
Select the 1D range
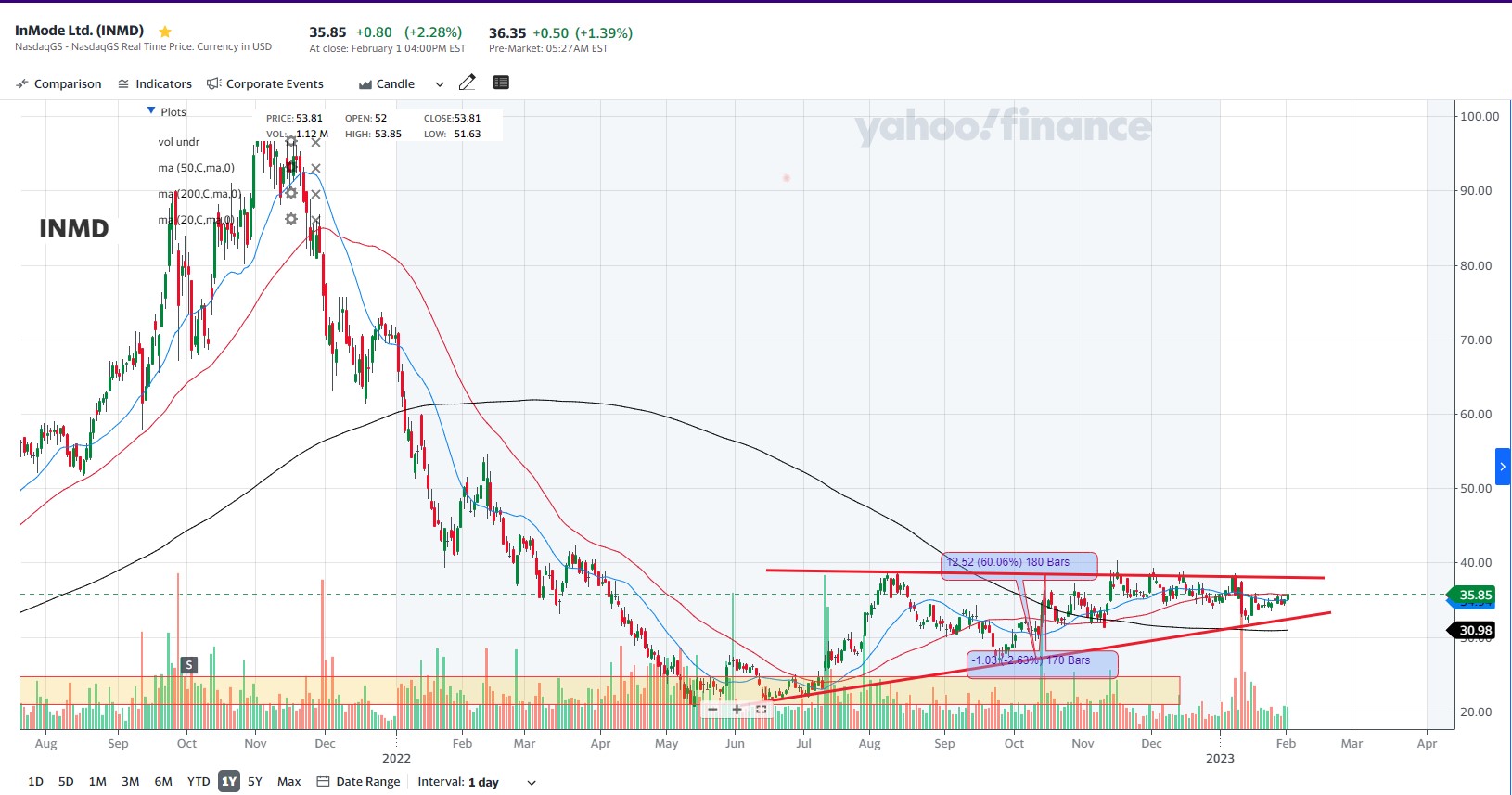tap(35, 782)
